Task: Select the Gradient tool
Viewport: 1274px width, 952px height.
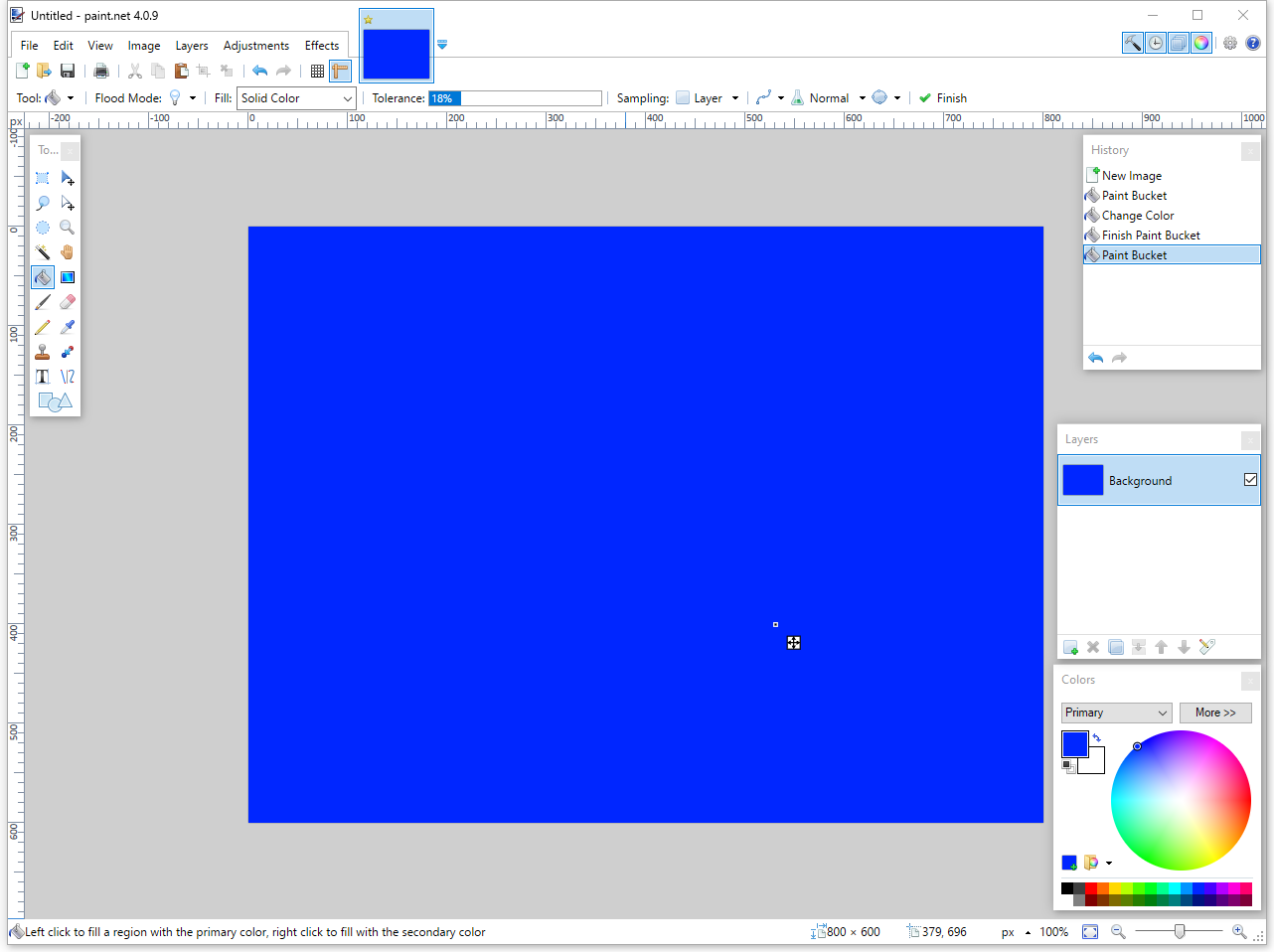Action: point(68,277)
